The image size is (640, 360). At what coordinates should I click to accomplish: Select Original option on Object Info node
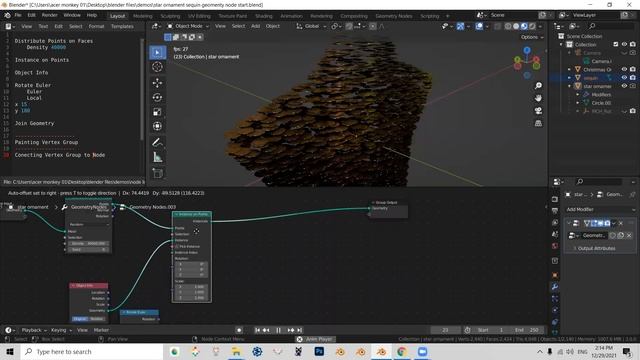80,319
